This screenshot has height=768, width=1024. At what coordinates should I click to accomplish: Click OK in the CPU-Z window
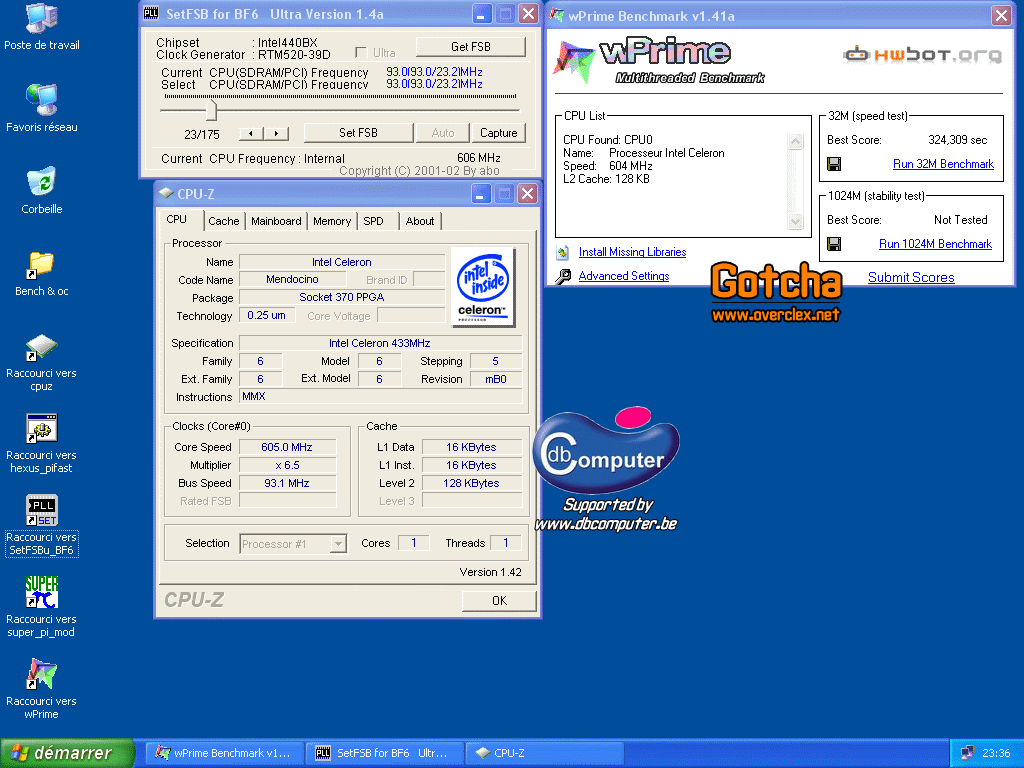499,601
